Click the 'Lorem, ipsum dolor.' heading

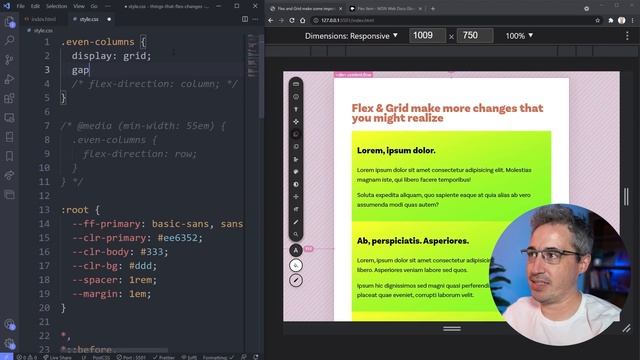[x=396, y=150]
